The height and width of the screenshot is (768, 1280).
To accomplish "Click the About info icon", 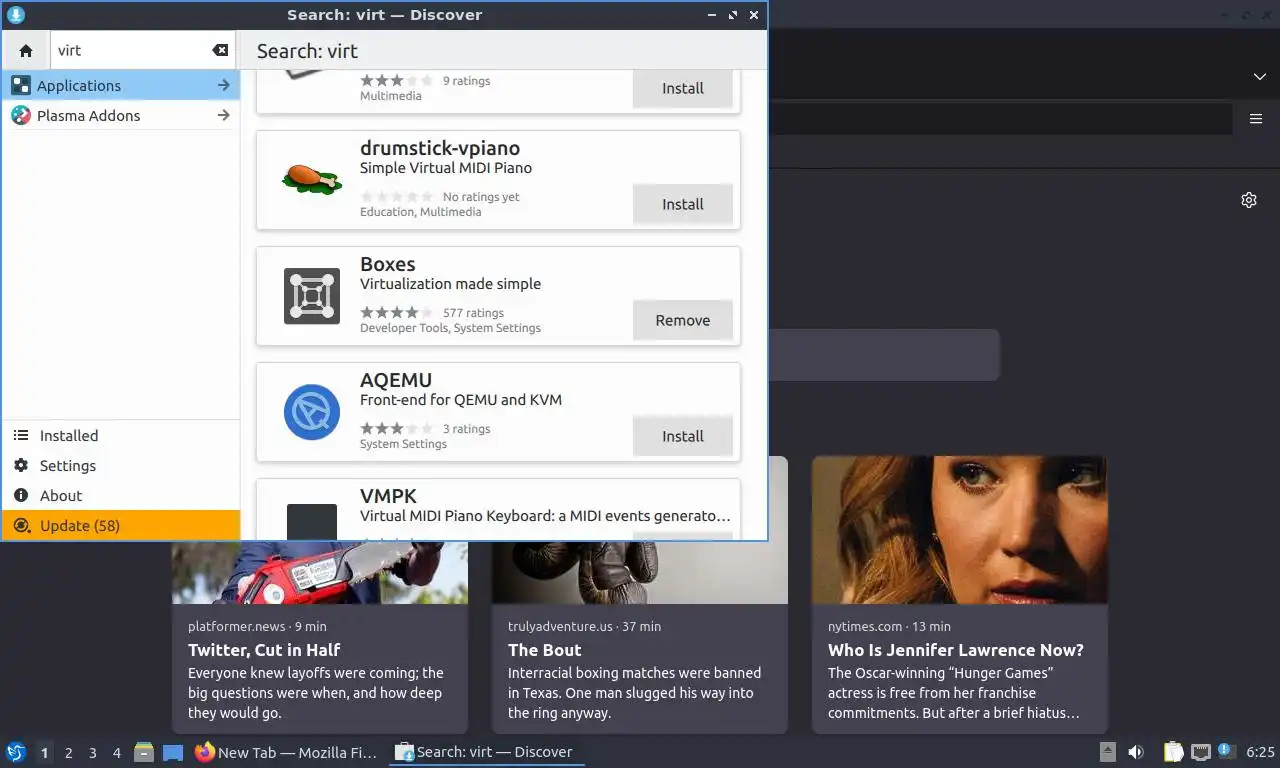I will pos(20,495).
